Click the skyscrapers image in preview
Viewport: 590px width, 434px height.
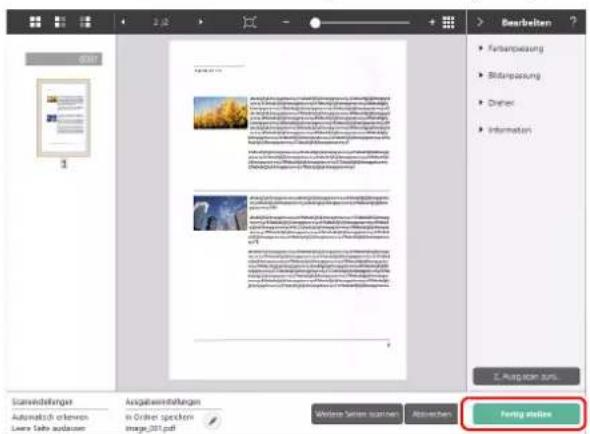pos(220,213)
